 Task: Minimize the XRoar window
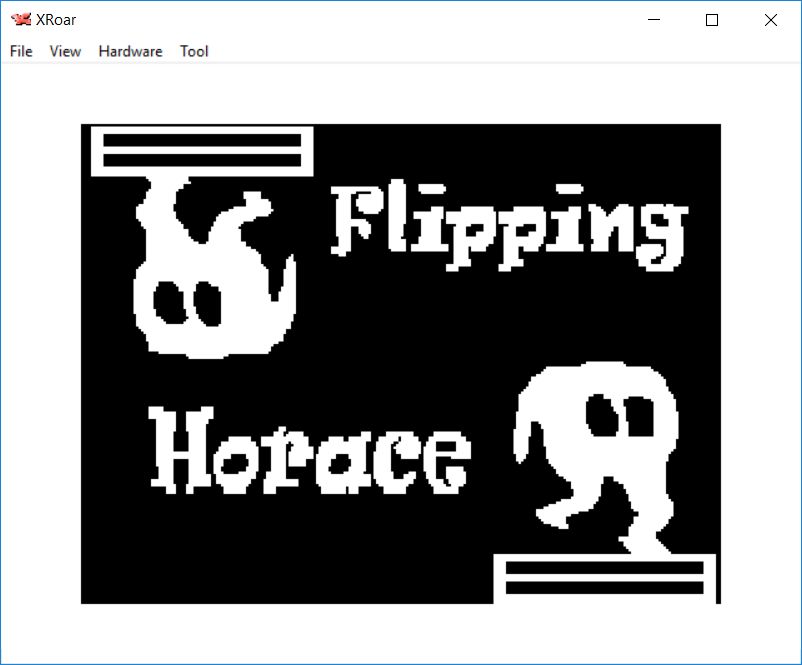(x=654, y=20)
